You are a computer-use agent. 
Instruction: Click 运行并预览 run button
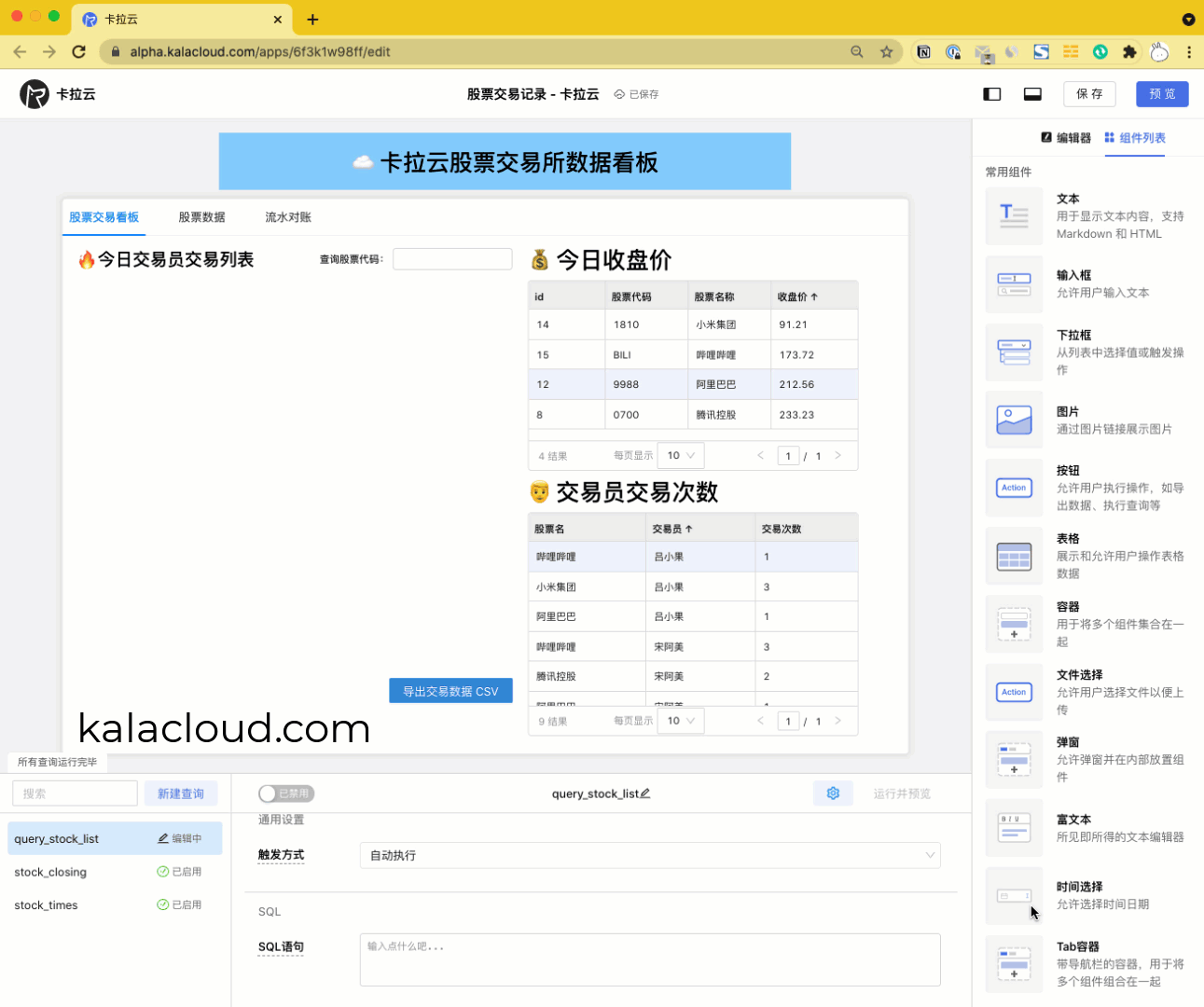[902, 793]
